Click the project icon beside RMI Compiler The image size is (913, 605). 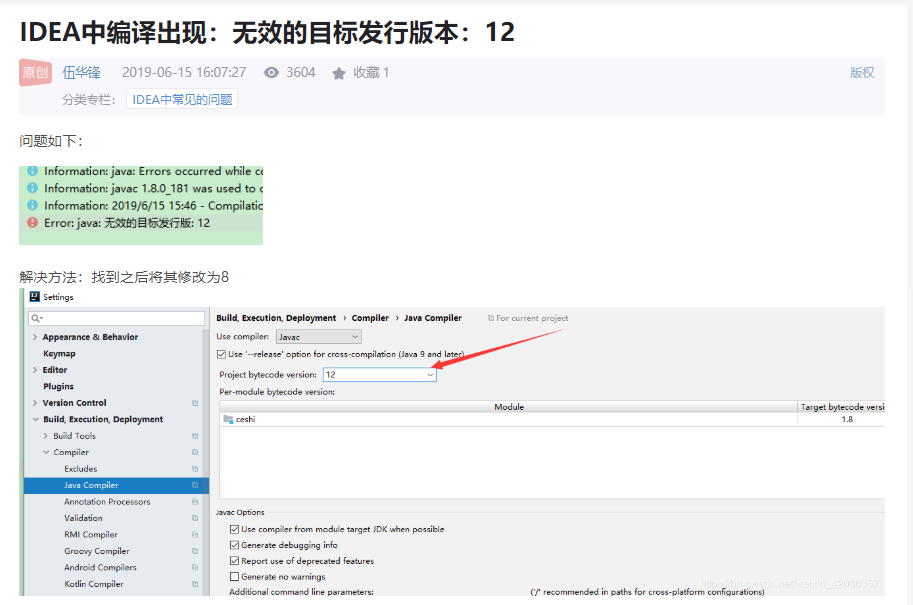(x=195, y=535)
